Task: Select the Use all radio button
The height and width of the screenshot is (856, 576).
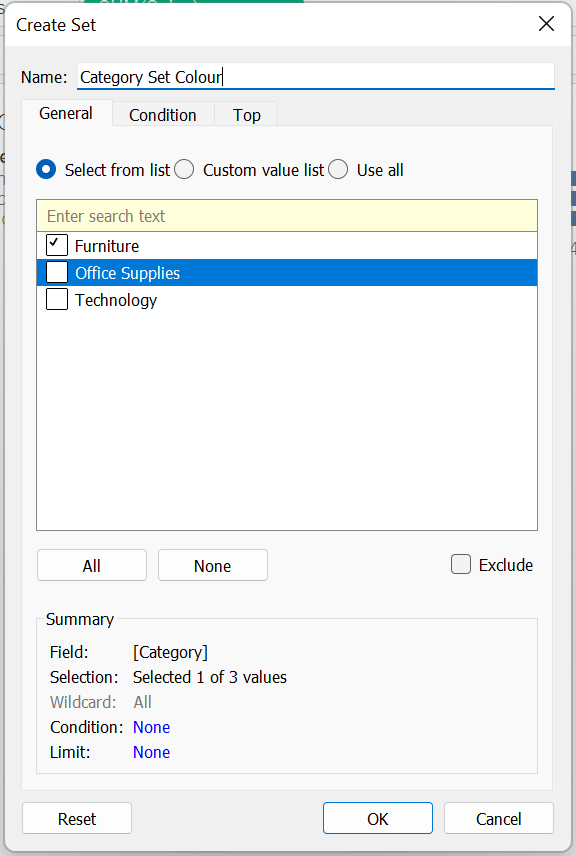Action: click(338, 169)
